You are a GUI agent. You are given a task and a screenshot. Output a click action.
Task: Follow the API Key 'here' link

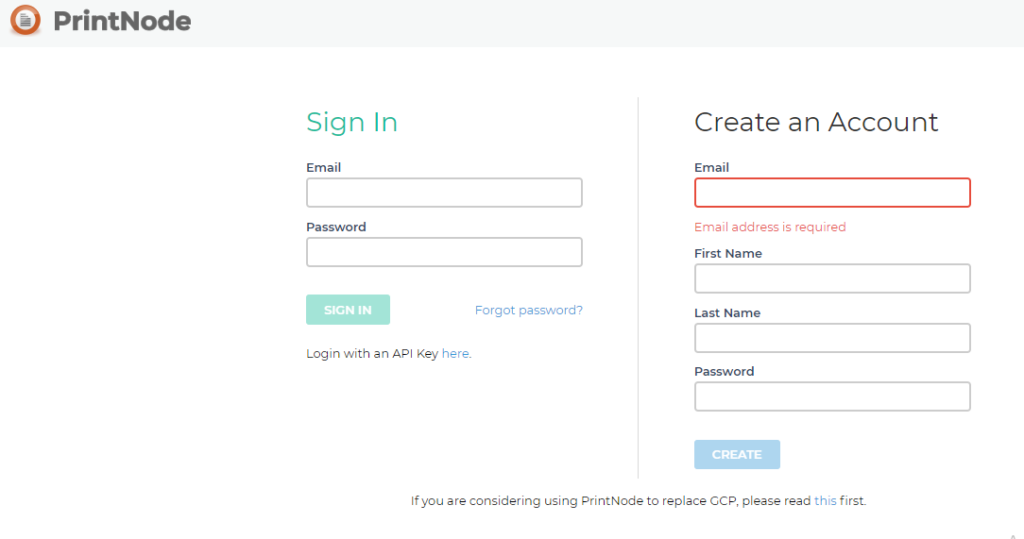(455, 354)
